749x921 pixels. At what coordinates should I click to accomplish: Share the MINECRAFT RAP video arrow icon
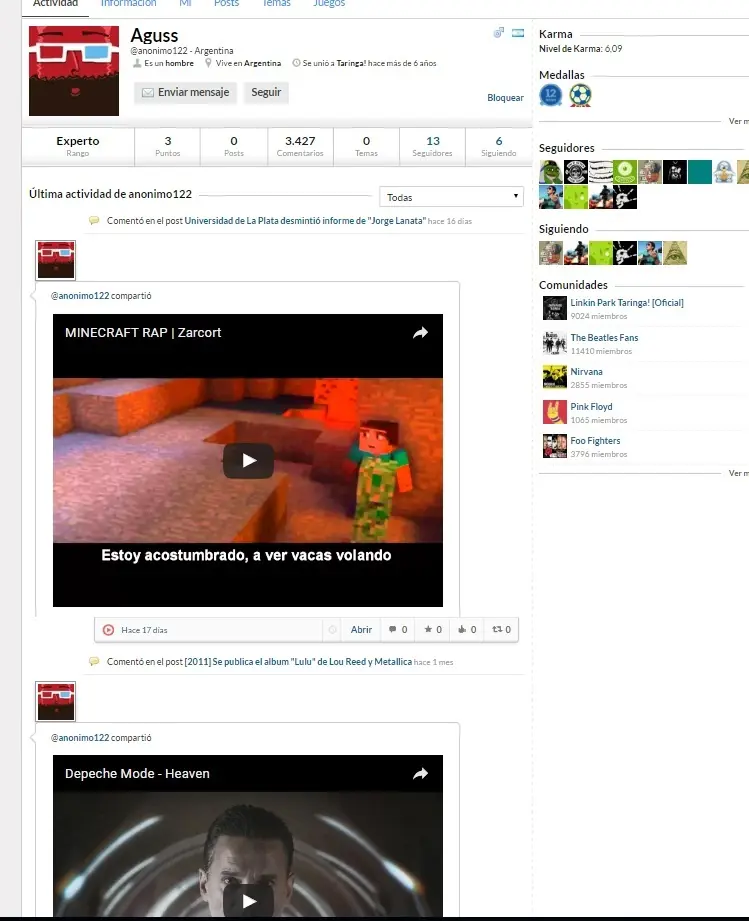click(420, 332)
